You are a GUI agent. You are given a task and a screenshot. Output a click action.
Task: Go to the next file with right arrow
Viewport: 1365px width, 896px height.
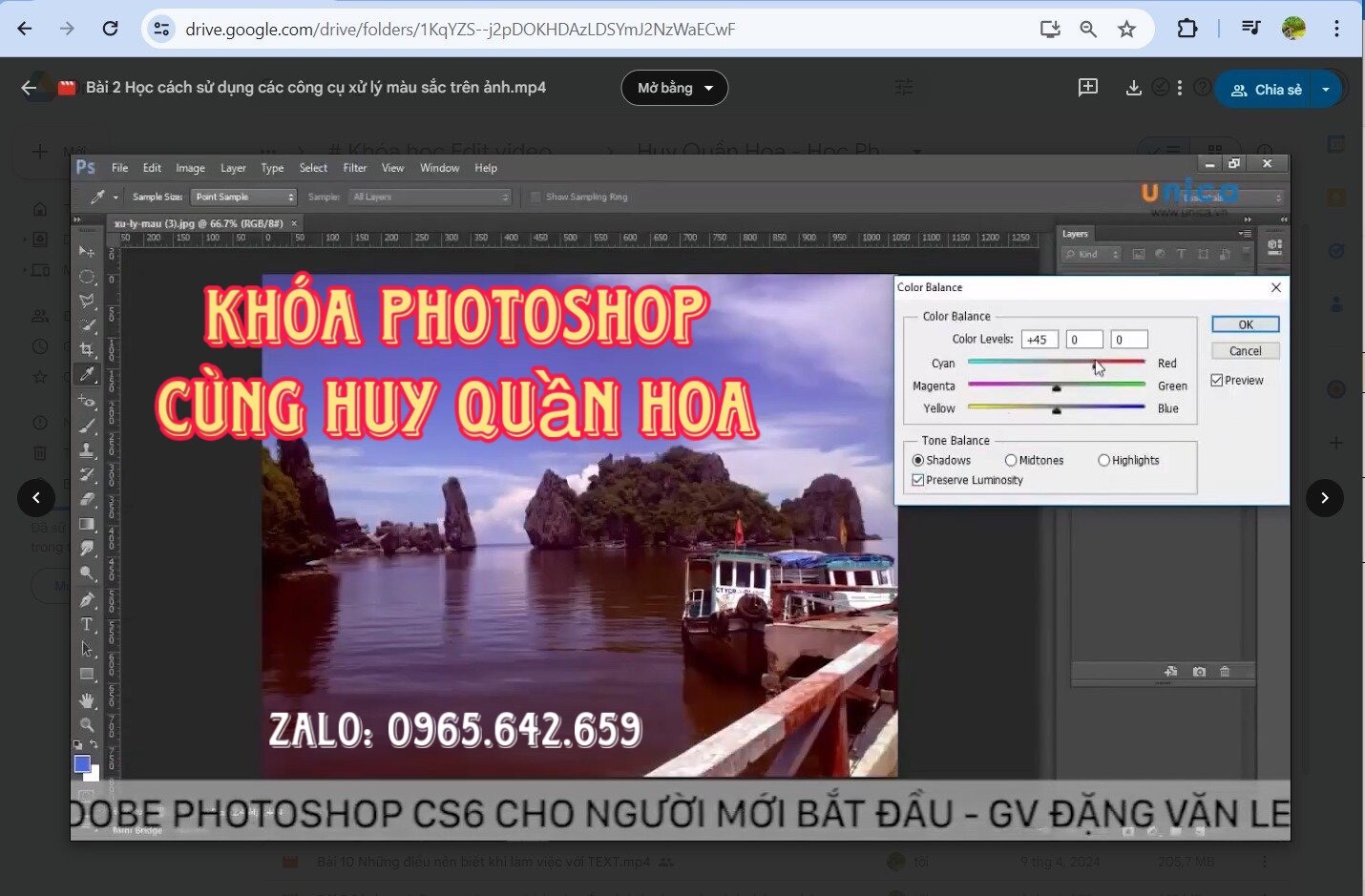(x=1324, y=497)
